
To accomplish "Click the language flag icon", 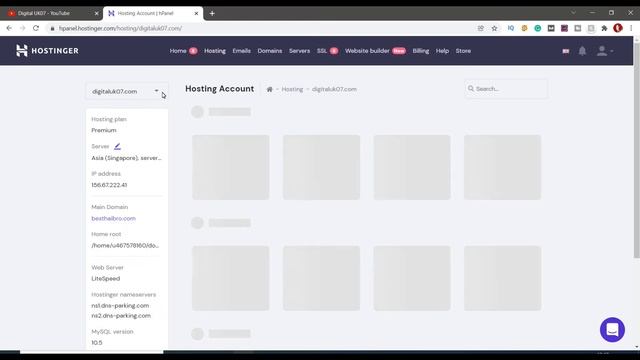I will click(x=565, y=51).
